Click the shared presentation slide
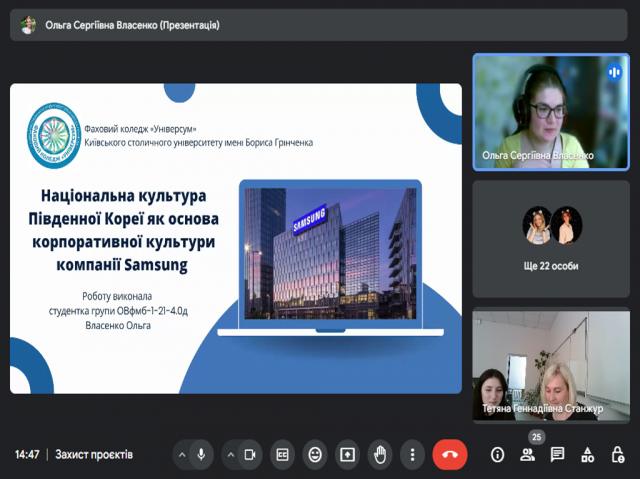The height and width of the screenshot is (479, 640). [x=236, y=239]
